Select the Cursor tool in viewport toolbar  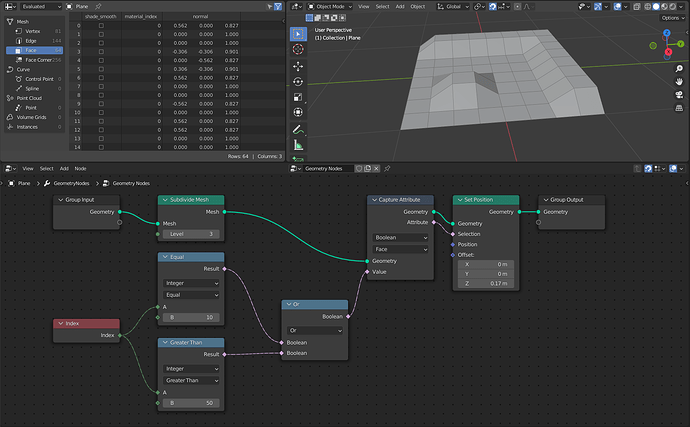298,49
